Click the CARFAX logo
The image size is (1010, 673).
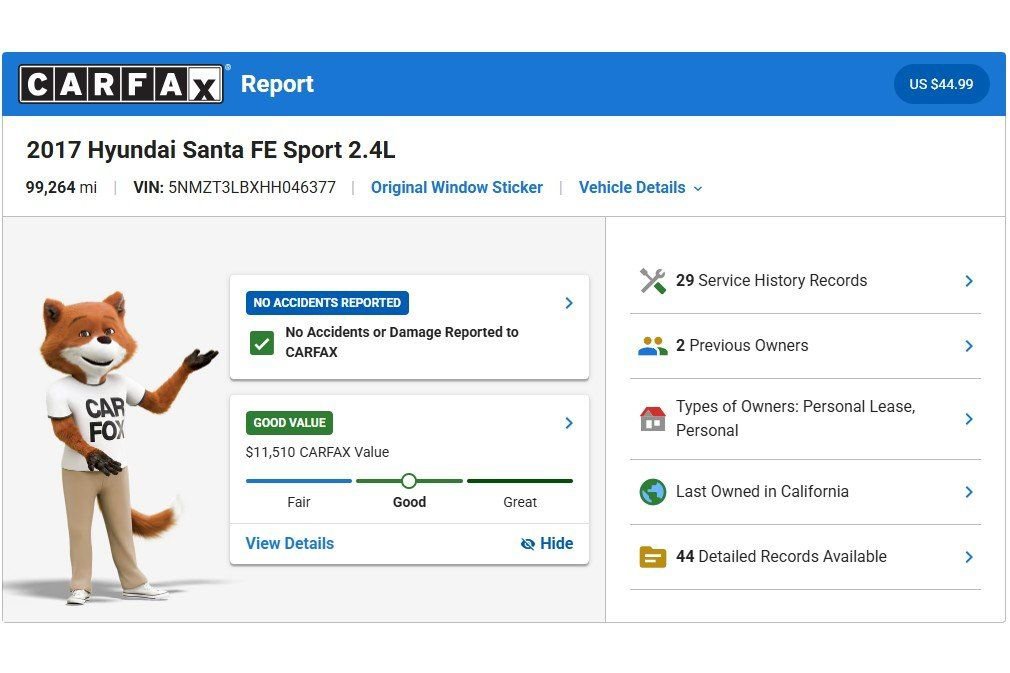[x=121, y=84]
